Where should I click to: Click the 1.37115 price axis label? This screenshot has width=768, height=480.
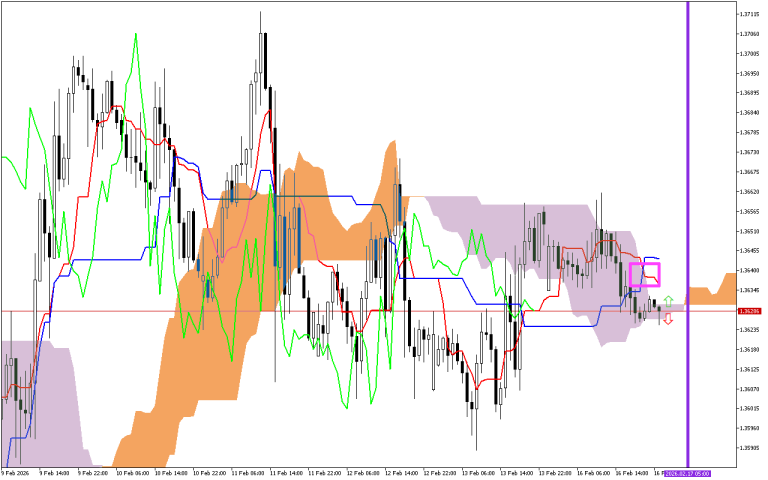tap(750, 14)
